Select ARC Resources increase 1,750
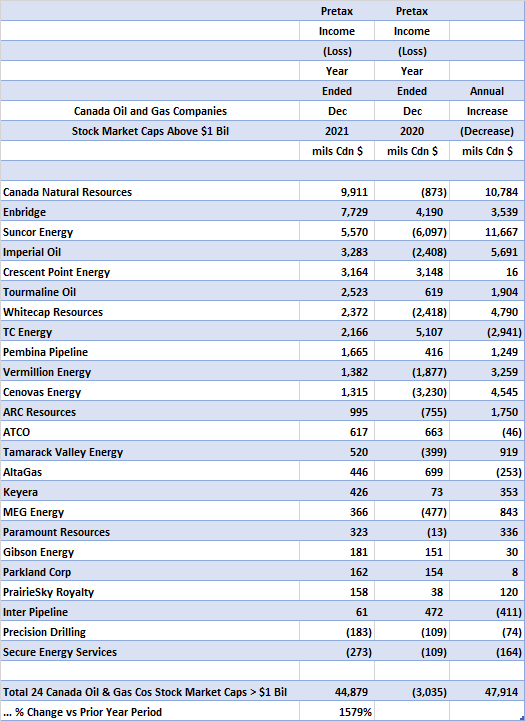525x721 pixels. pyautogui.click(x=504, y=412)
